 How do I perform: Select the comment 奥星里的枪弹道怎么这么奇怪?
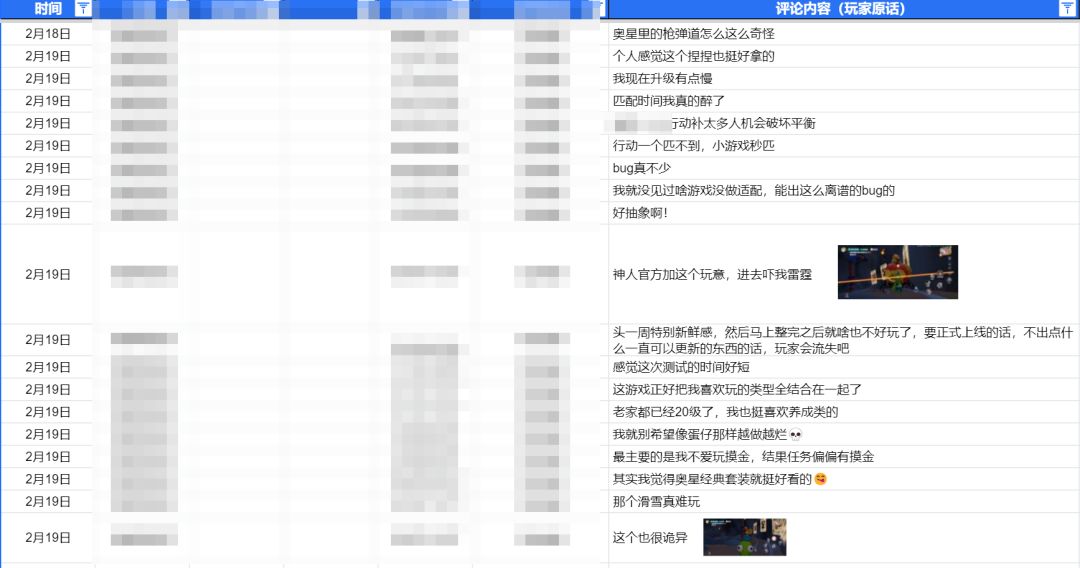click(x=693, y=34)
